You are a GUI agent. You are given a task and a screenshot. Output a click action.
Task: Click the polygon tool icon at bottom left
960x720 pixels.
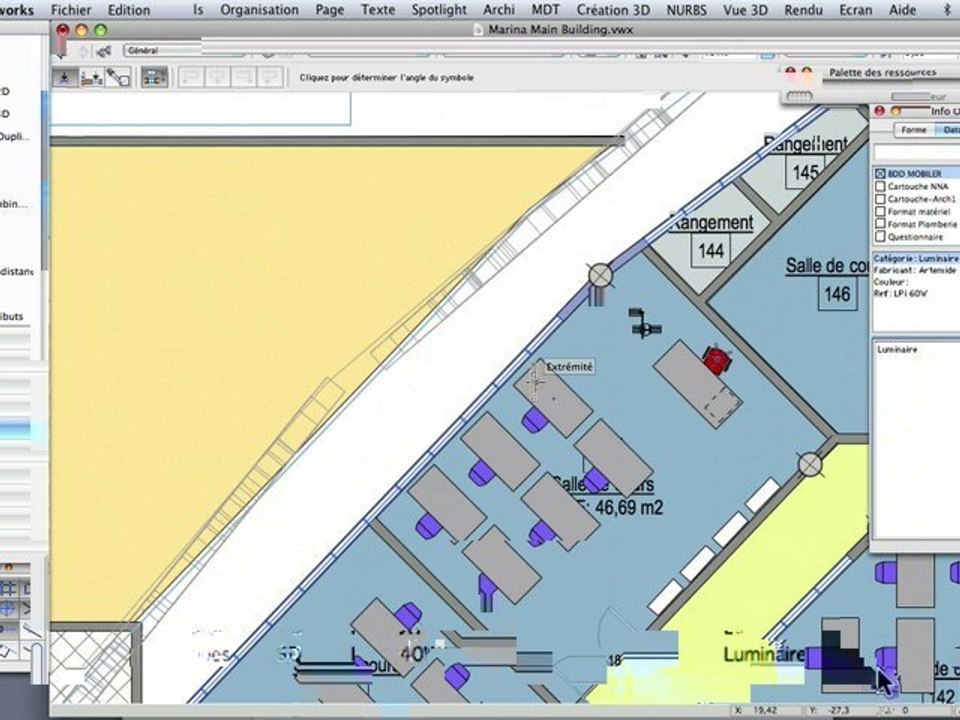click(x=7, y=651)
